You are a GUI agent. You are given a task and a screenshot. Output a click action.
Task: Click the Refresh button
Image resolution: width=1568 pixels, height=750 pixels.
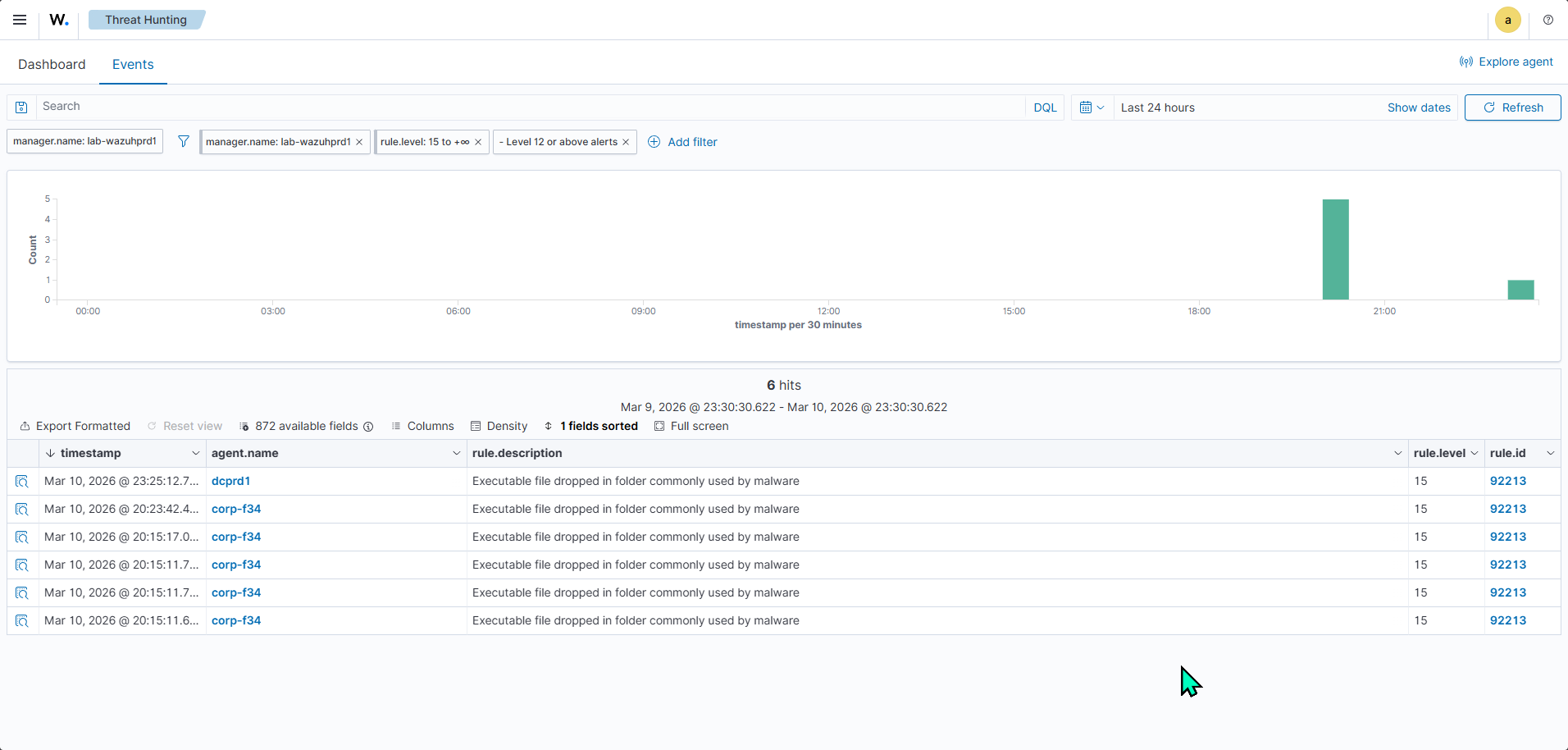click(1512, 107)
